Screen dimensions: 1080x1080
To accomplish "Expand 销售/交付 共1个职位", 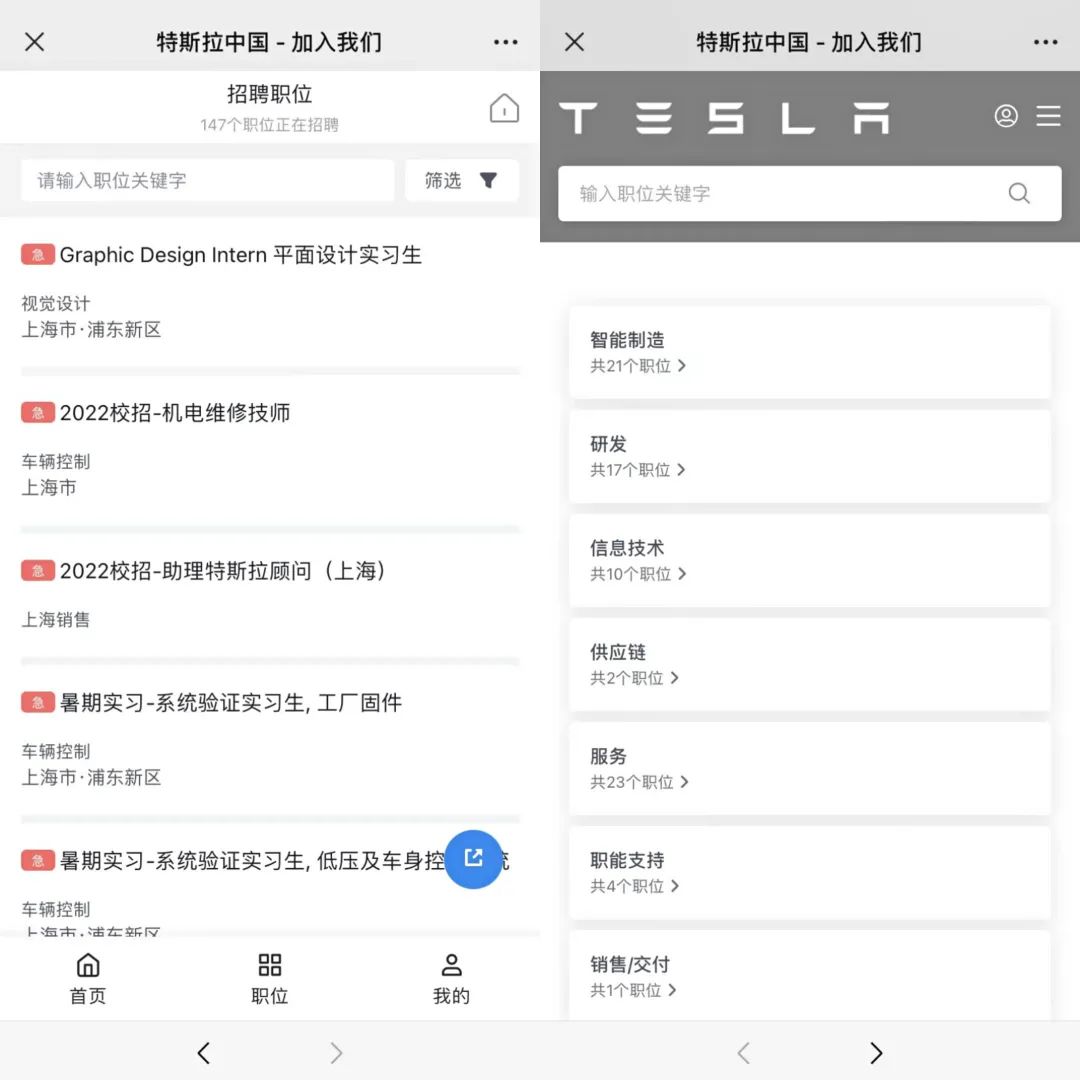I will [x=809, y=975].
